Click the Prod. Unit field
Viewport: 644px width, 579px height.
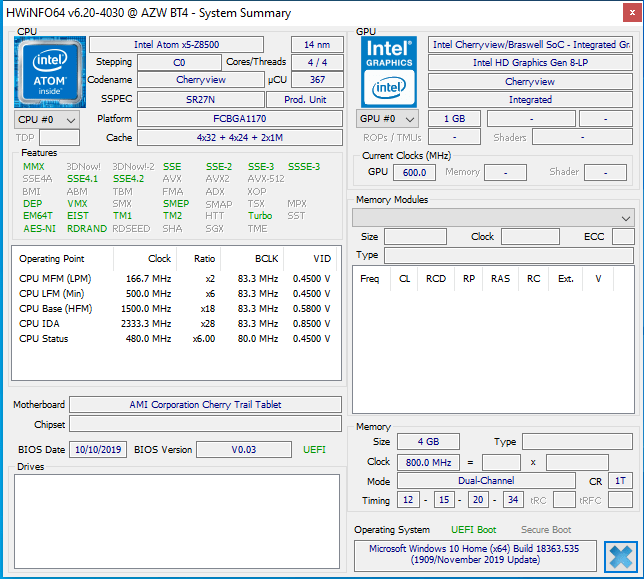(305, 99)
